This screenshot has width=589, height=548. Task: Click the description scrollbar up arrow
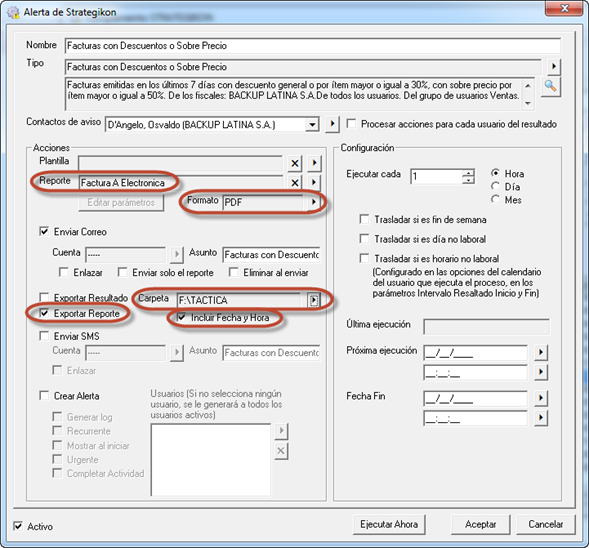(528, 86)
